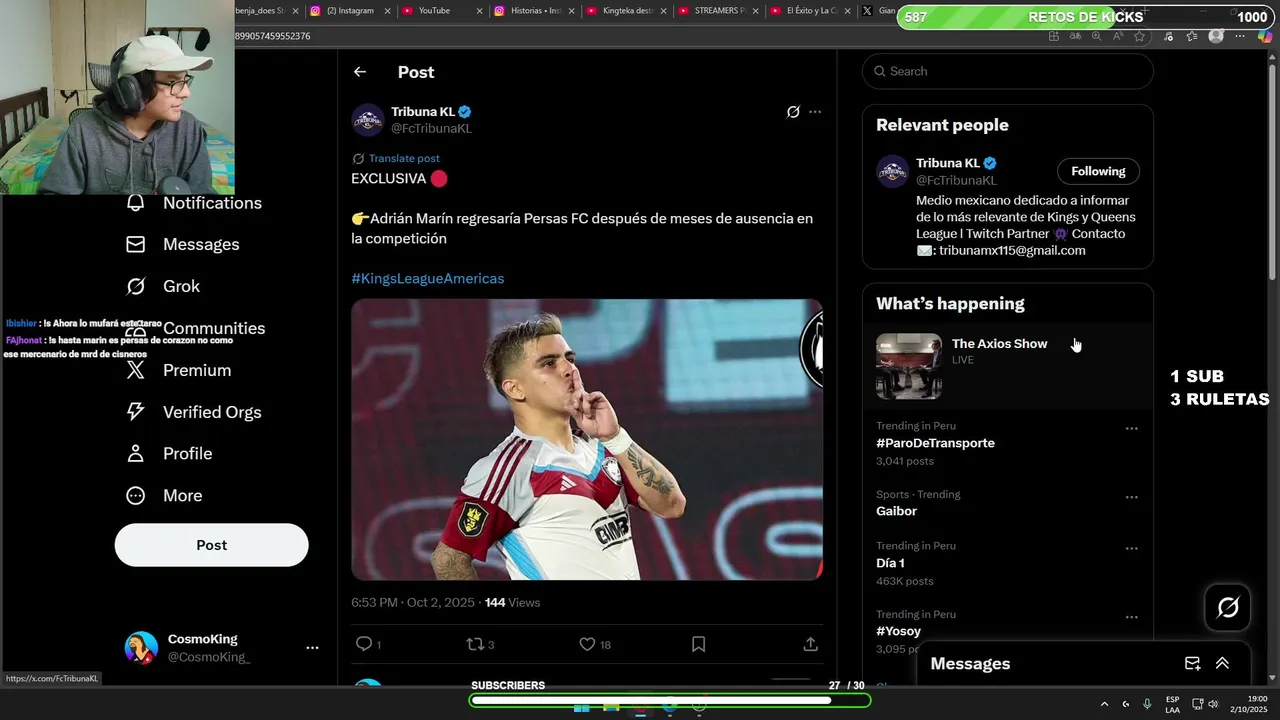The height and width of the screenshot is (720, 1280).
Task: Focus the Search input field
Action: 1008,71
